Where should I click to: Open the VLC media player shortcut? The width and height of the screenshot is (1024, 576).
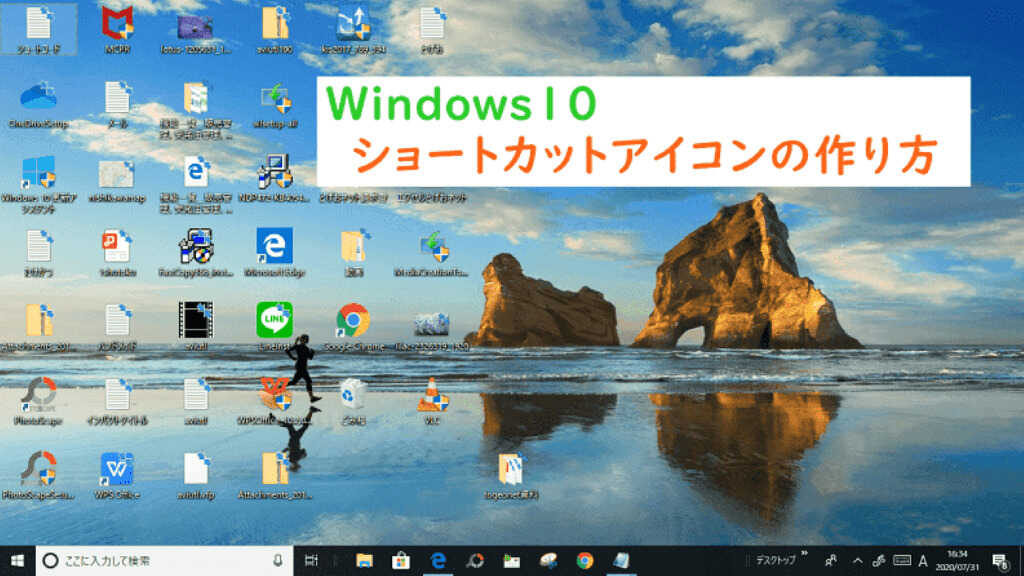(x=433, y=395)
